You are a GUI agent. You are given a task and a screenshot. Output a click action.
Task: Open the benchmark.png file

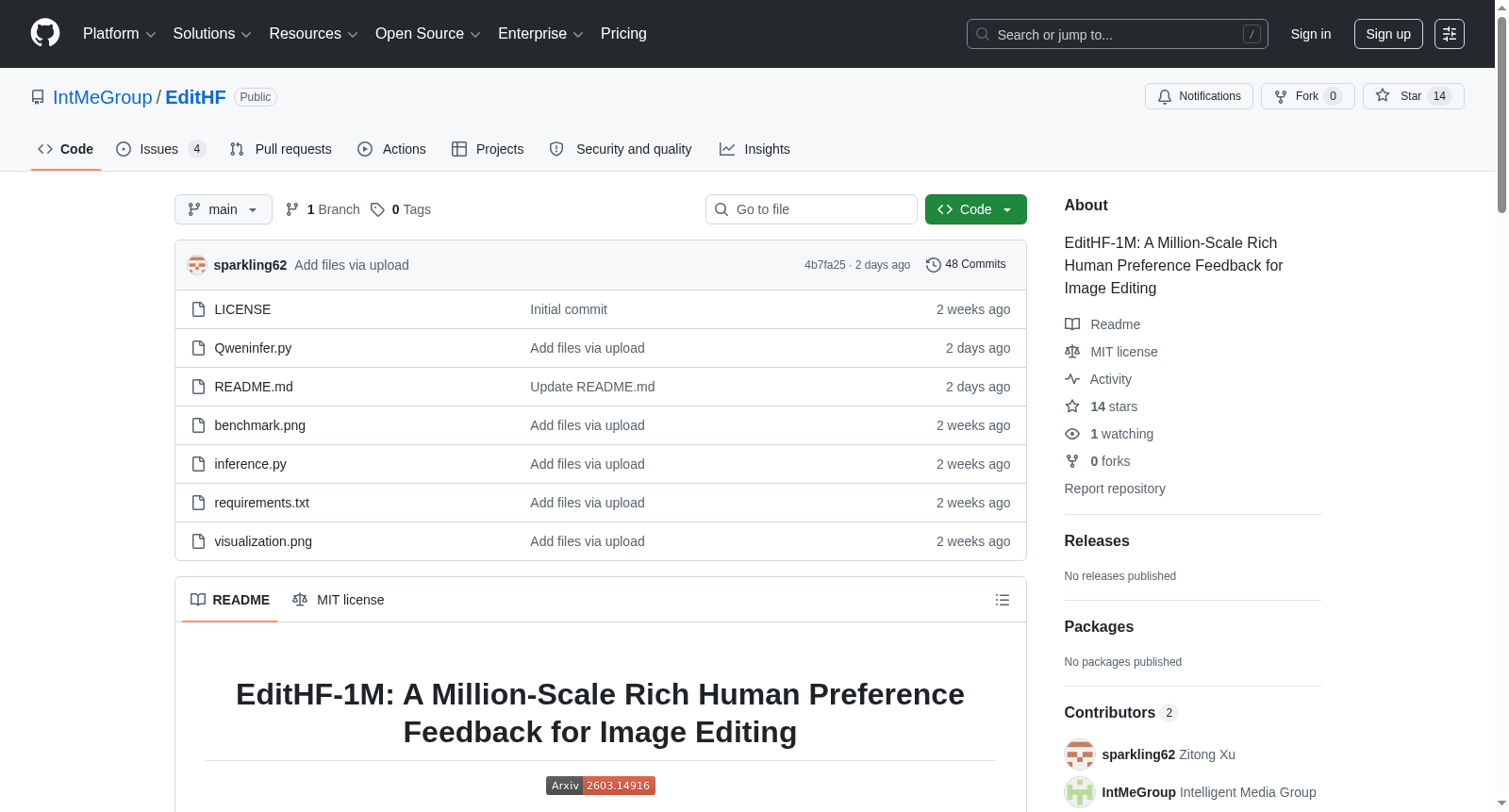(x=260, y=425)
